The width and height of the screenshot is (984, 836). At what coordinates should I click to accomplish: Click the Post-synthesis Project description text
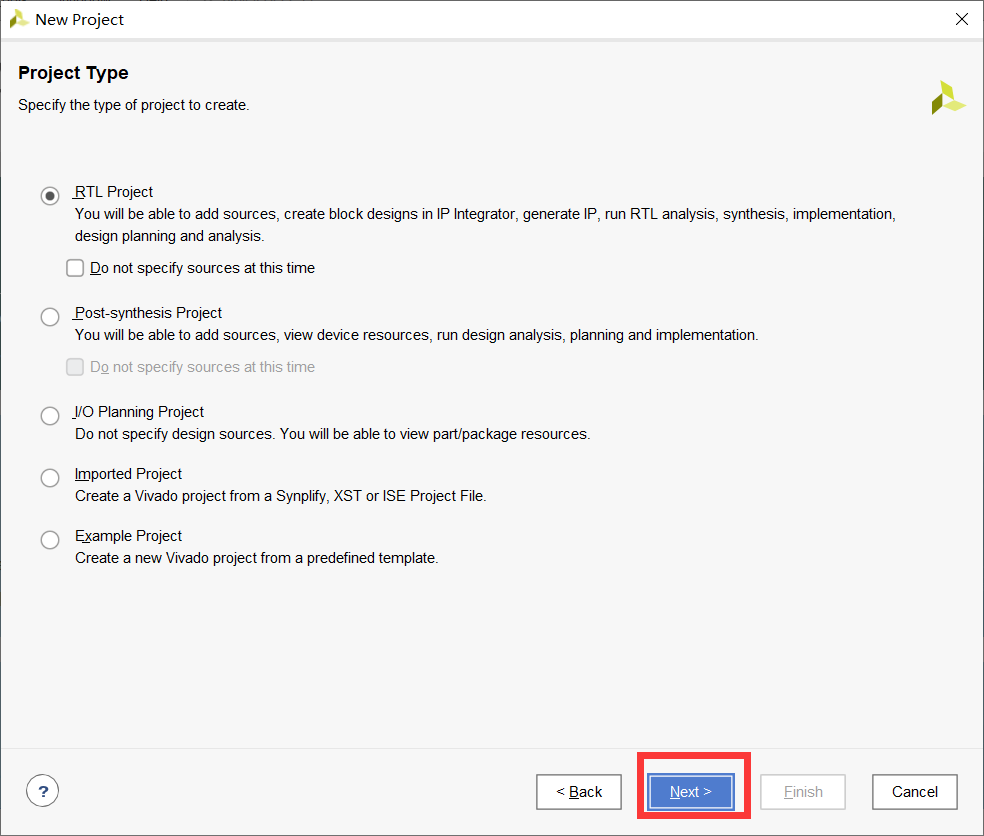tap(417, 335)
